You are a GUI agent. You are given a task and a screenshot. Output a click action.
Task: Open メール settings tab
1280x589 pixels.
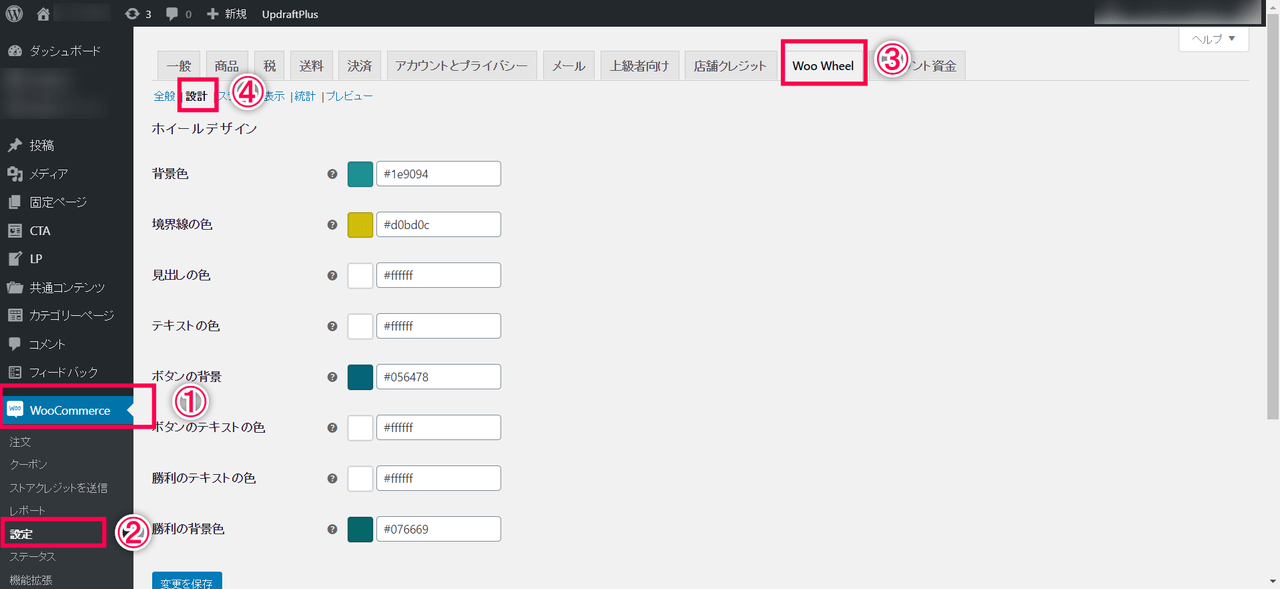(569, 66)
